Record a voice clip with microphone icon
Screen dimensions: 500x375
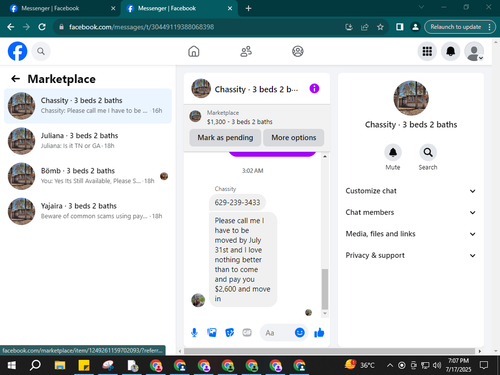194,333
